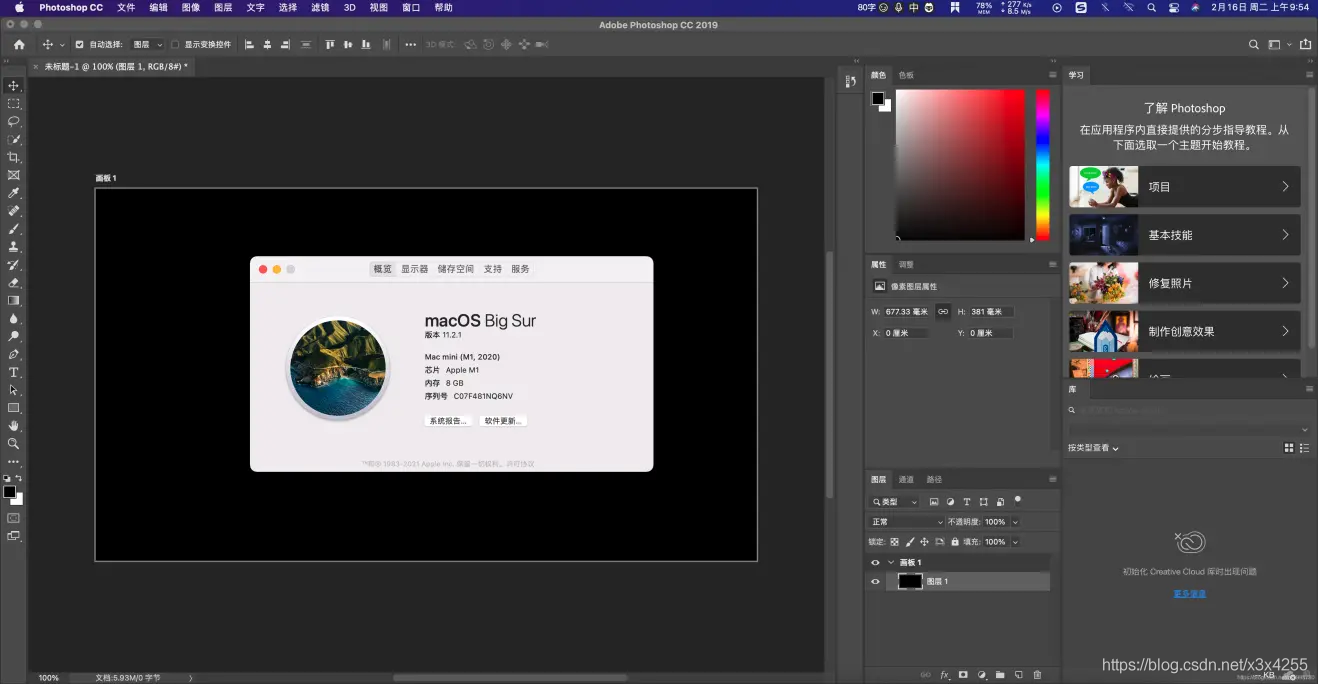This screenshot has width=1318, height=684.
Task: Switch to the 路径 tab
Action: point(934,479)
